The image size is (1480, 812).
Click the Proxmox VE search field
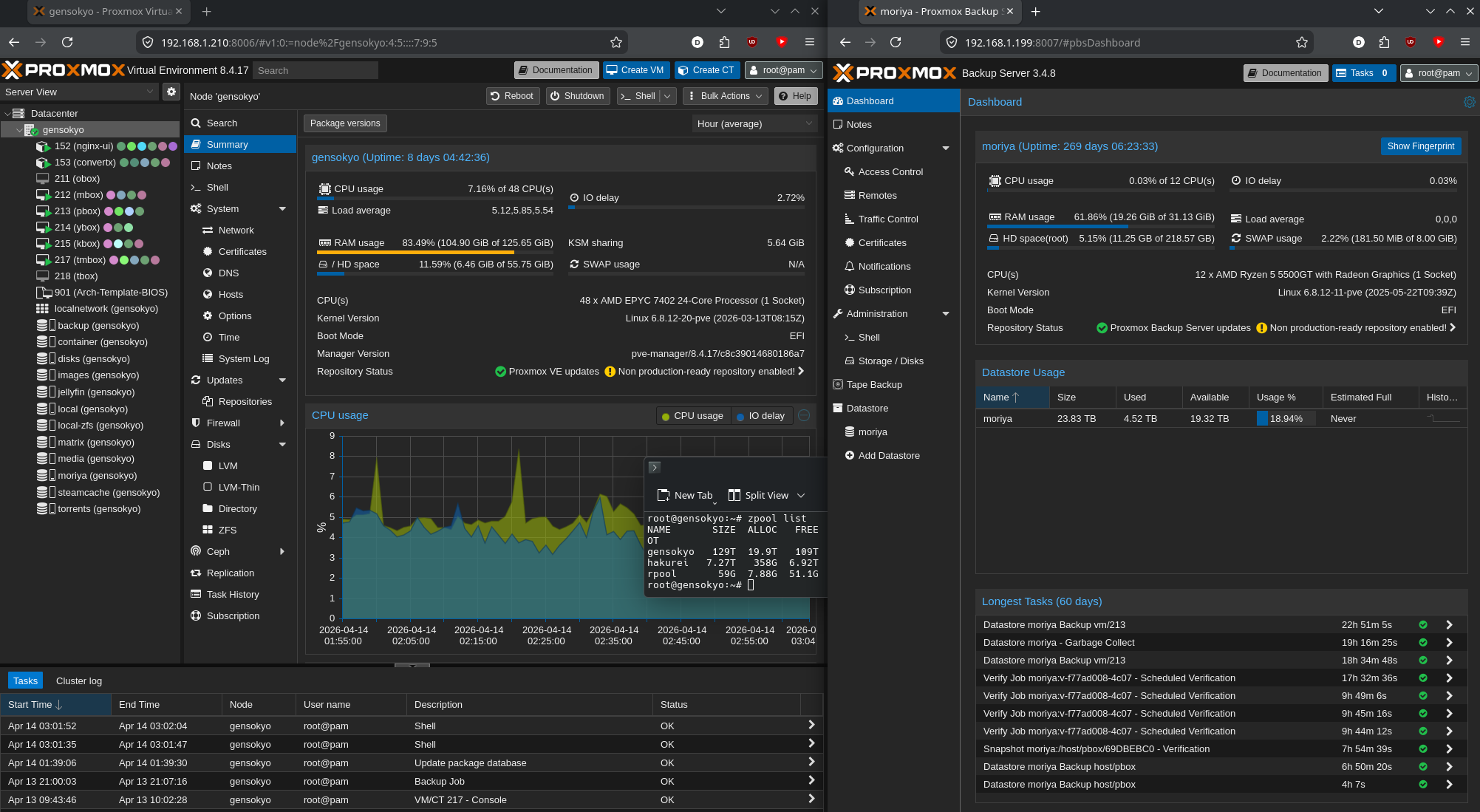click(x=315, y=71)
